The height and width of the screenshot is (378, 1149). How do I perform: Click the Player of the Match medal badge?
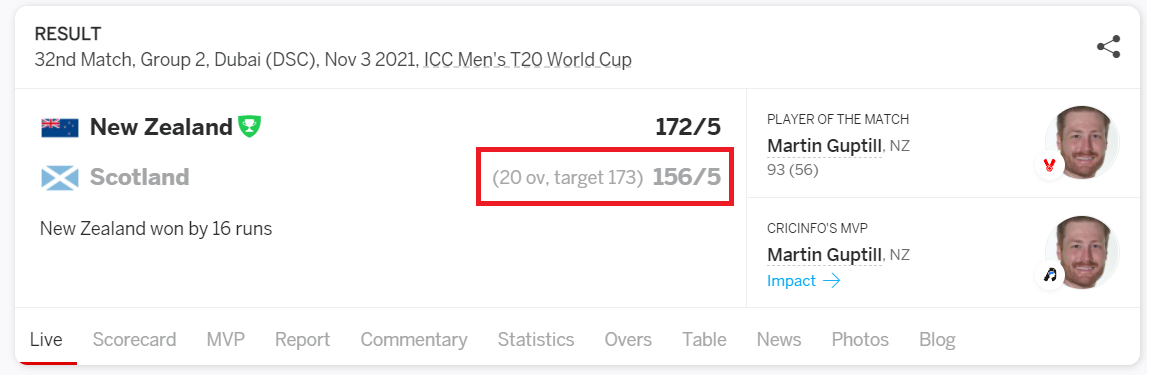click(x=1050, y=166)
